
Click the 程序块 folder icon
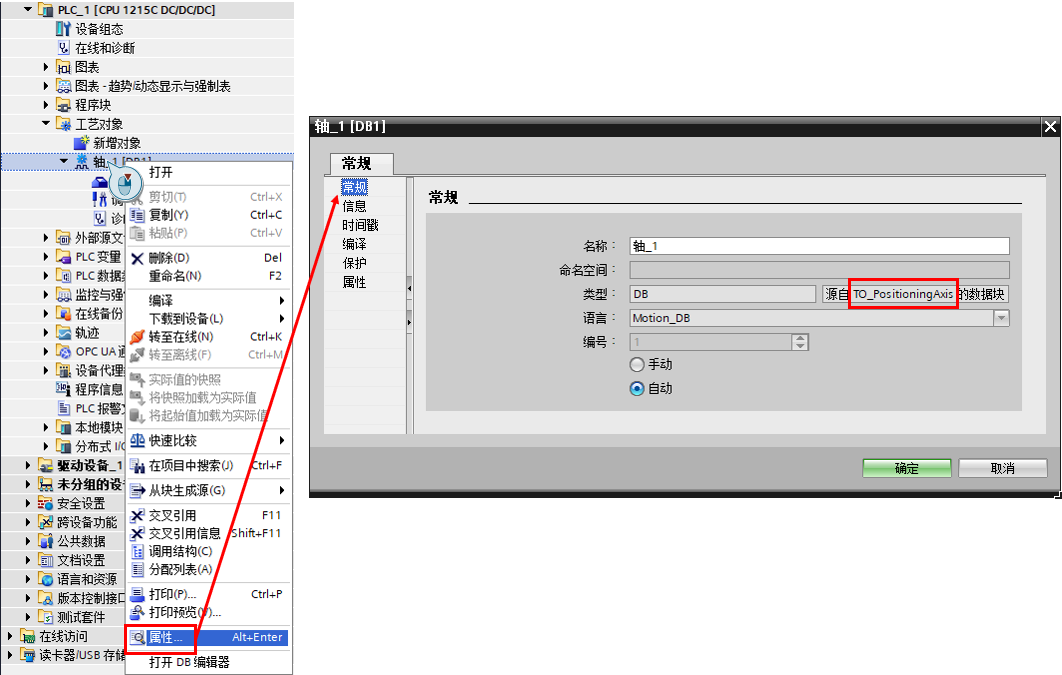(64, 104)
